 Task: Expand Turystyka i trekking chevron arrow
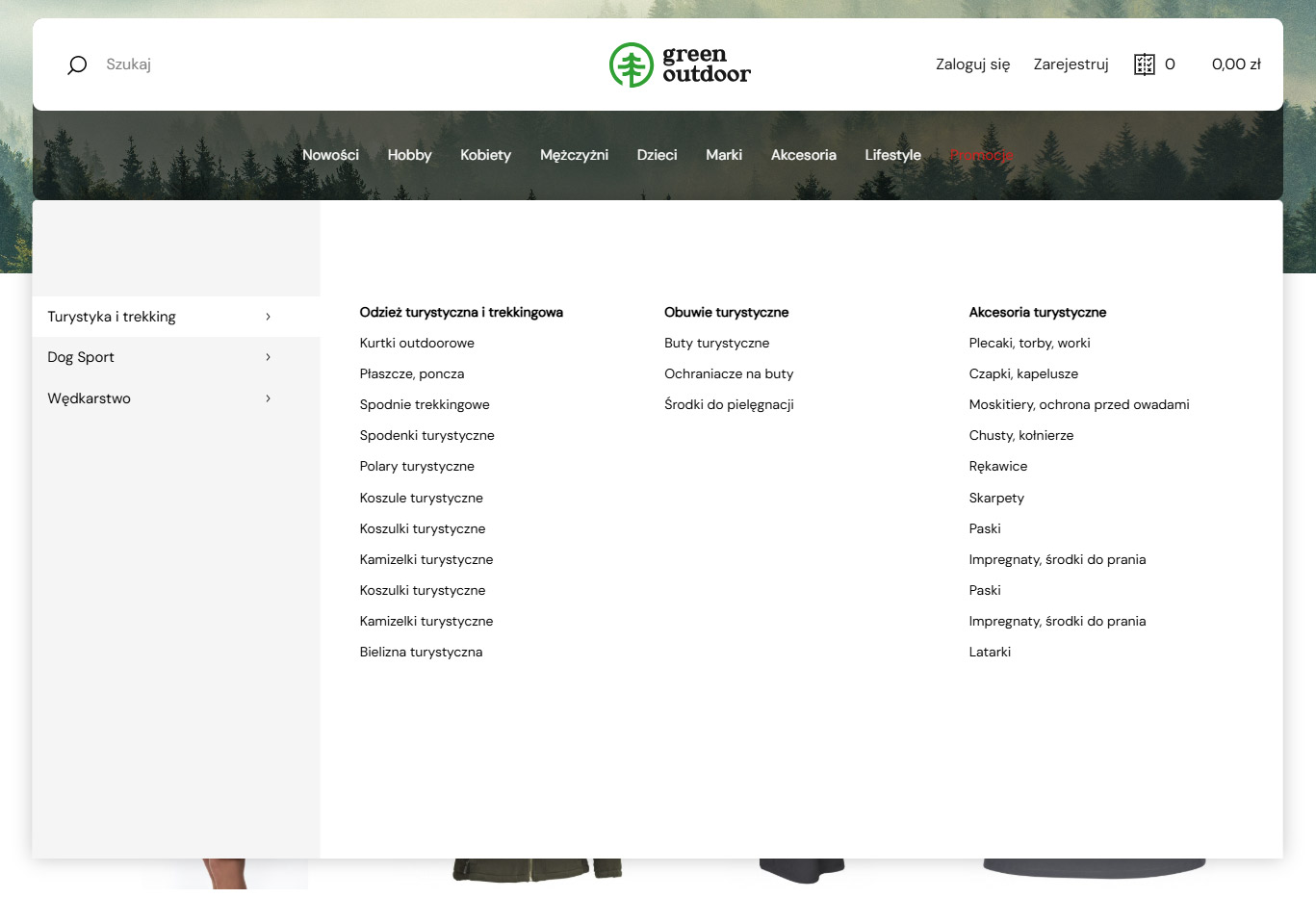[x=268, y=317]
